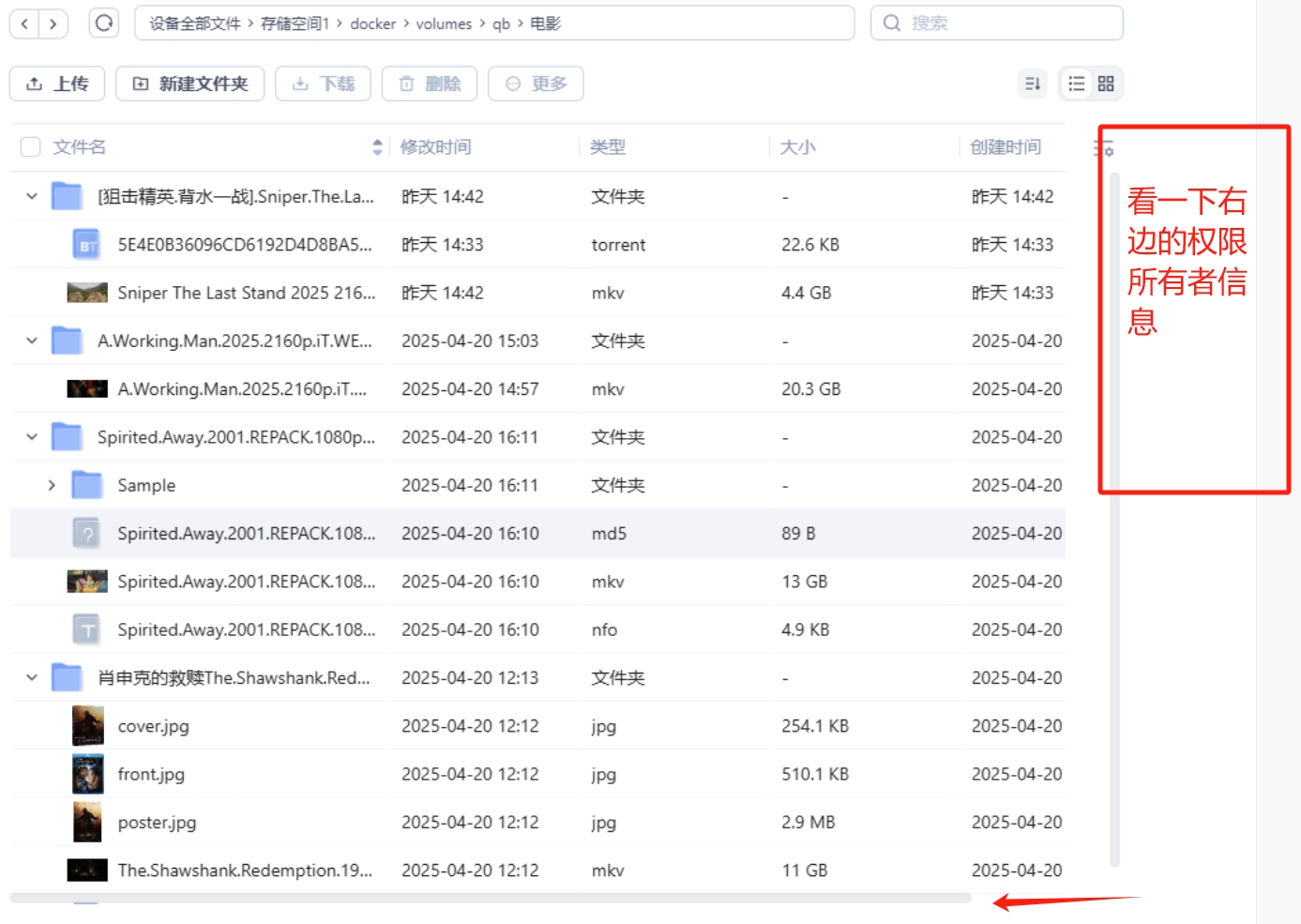Screen dimensions: 1301x924
Task: Expand the Sample subfolder
Action: coord(52,485)
